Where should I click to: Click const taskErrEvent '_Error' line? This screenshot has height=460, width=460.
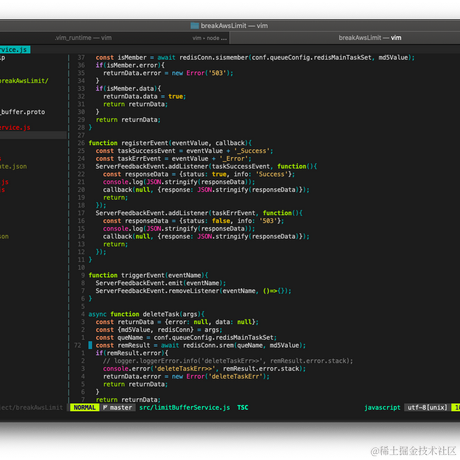173,159
